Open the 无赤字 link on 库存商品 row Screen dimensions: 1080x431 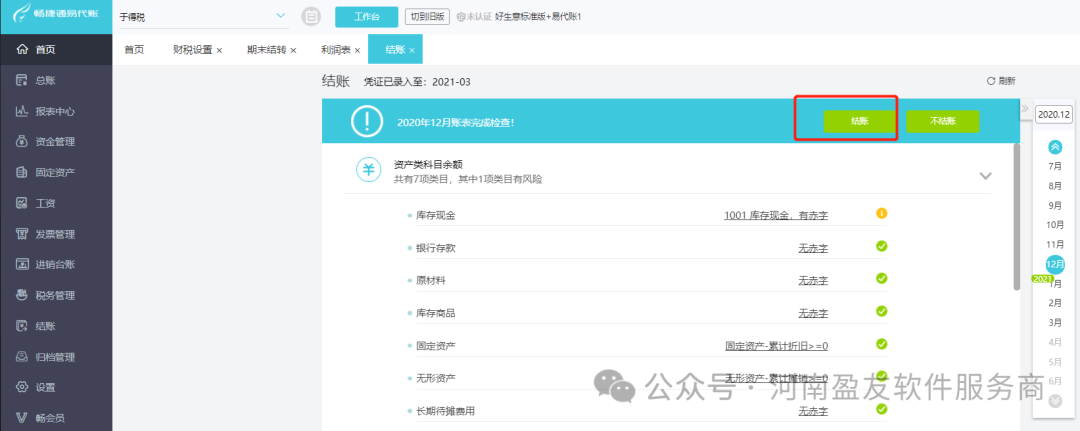point(813,313)
